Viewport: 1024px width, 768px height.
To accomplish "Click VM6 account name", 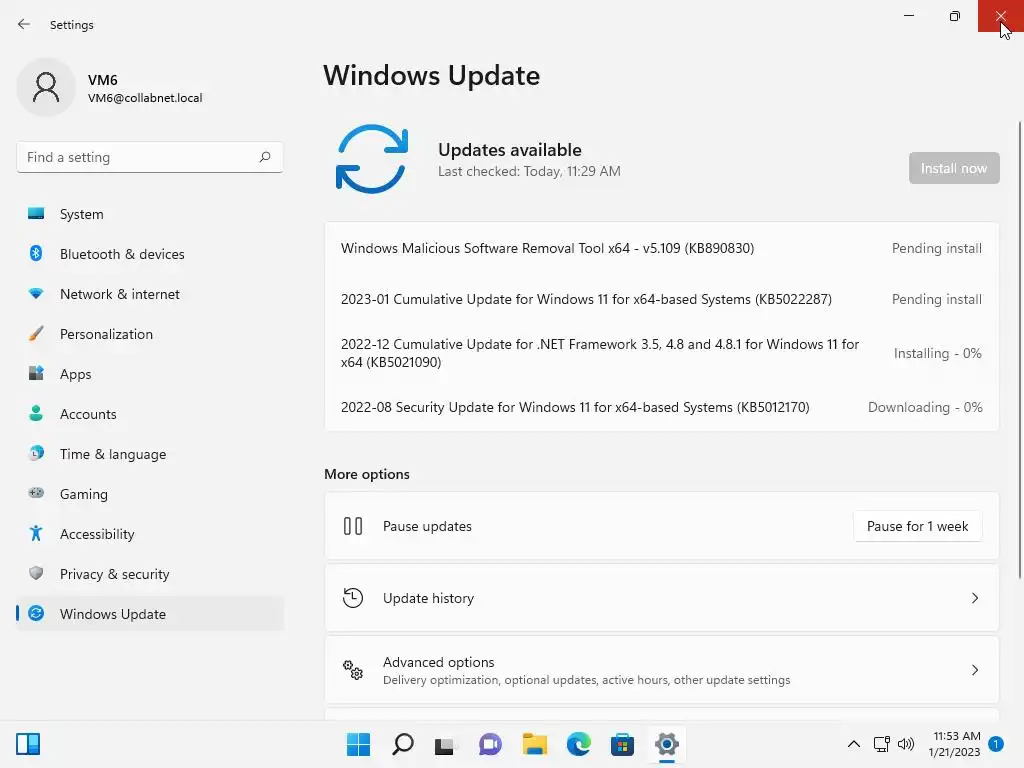I will tap(103, 80).
